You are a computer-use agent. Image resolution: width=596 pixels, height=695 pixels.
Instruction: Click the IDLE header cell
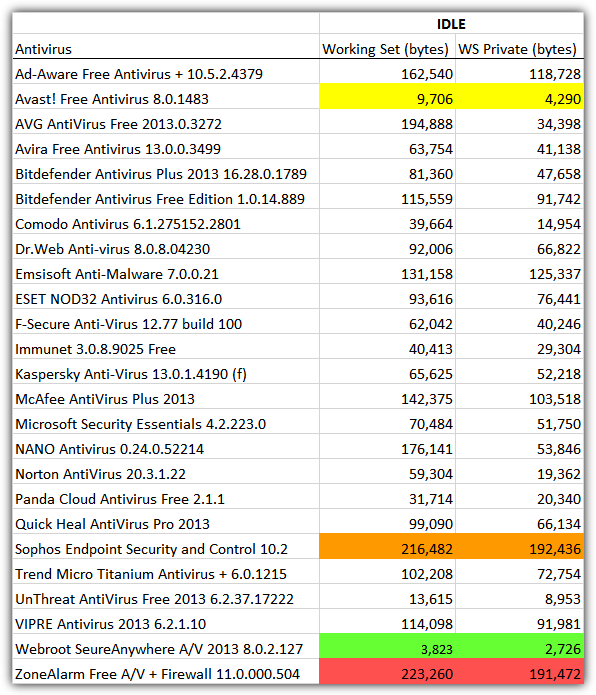point(451,23)
